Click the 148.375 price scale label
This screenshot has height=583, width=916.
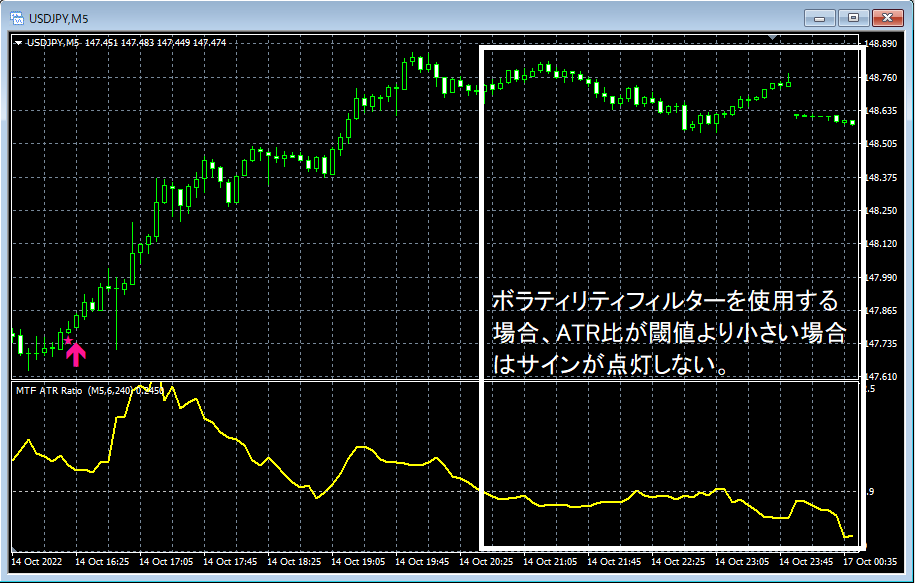coord(880,178)
